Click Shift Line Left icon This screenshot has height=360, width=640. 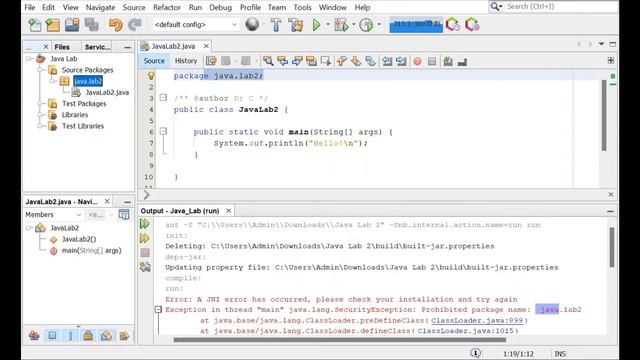387,61
